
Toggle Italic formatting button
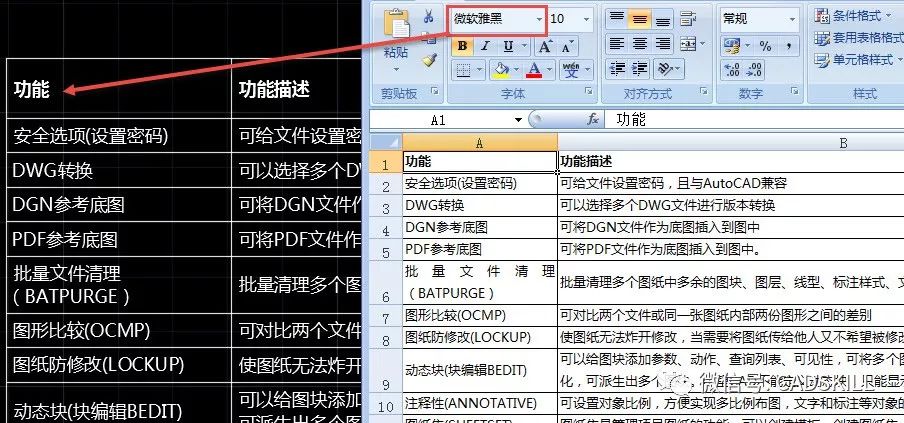click(x=485, y=47)
